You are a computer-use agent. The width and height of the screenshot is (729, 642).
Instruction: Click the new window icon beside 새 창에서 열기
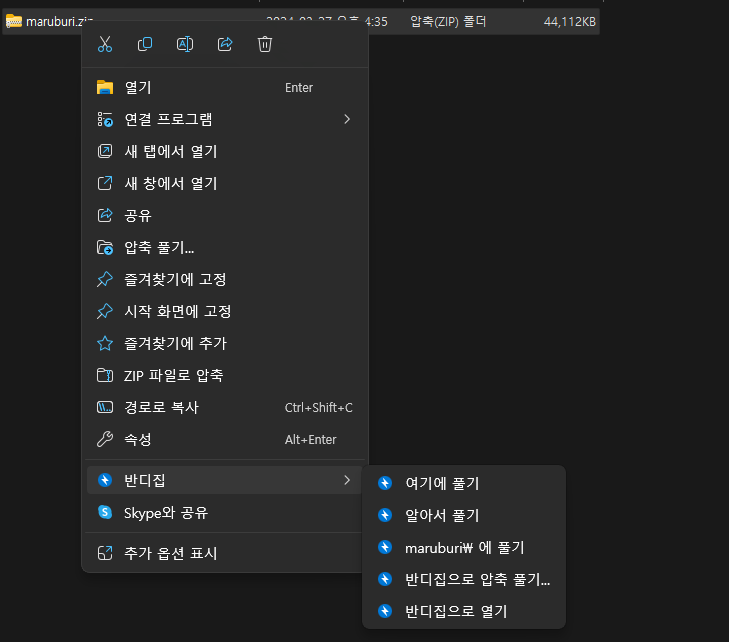point(105,183)
